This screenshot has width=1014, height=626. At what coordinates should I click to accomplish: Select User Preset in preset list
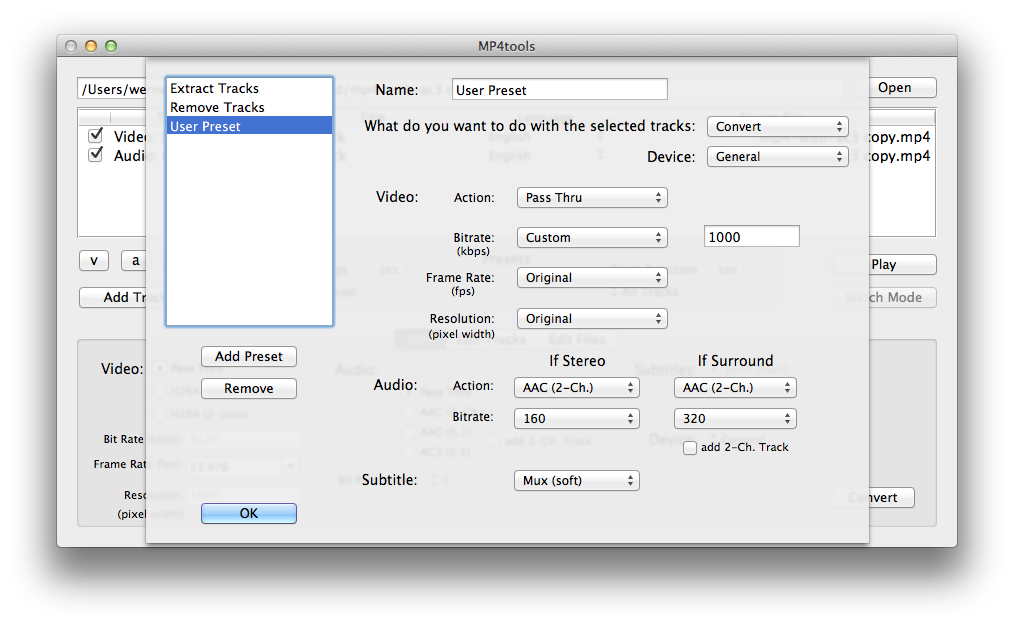[x=249, y=126]
